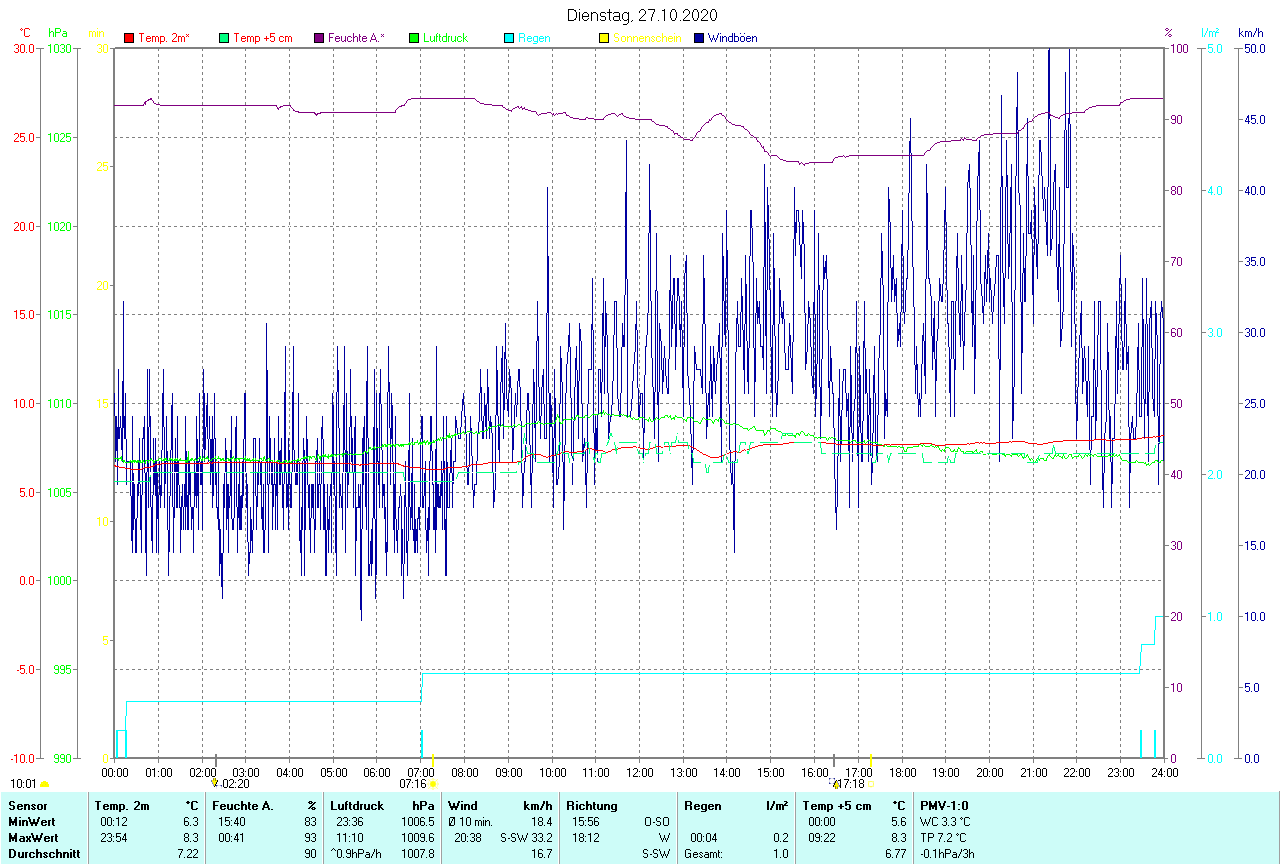Click the MaxWert row label
The height and width of the screenshot is (864, 1280).
pyautogui.click(x=33, y=838)
